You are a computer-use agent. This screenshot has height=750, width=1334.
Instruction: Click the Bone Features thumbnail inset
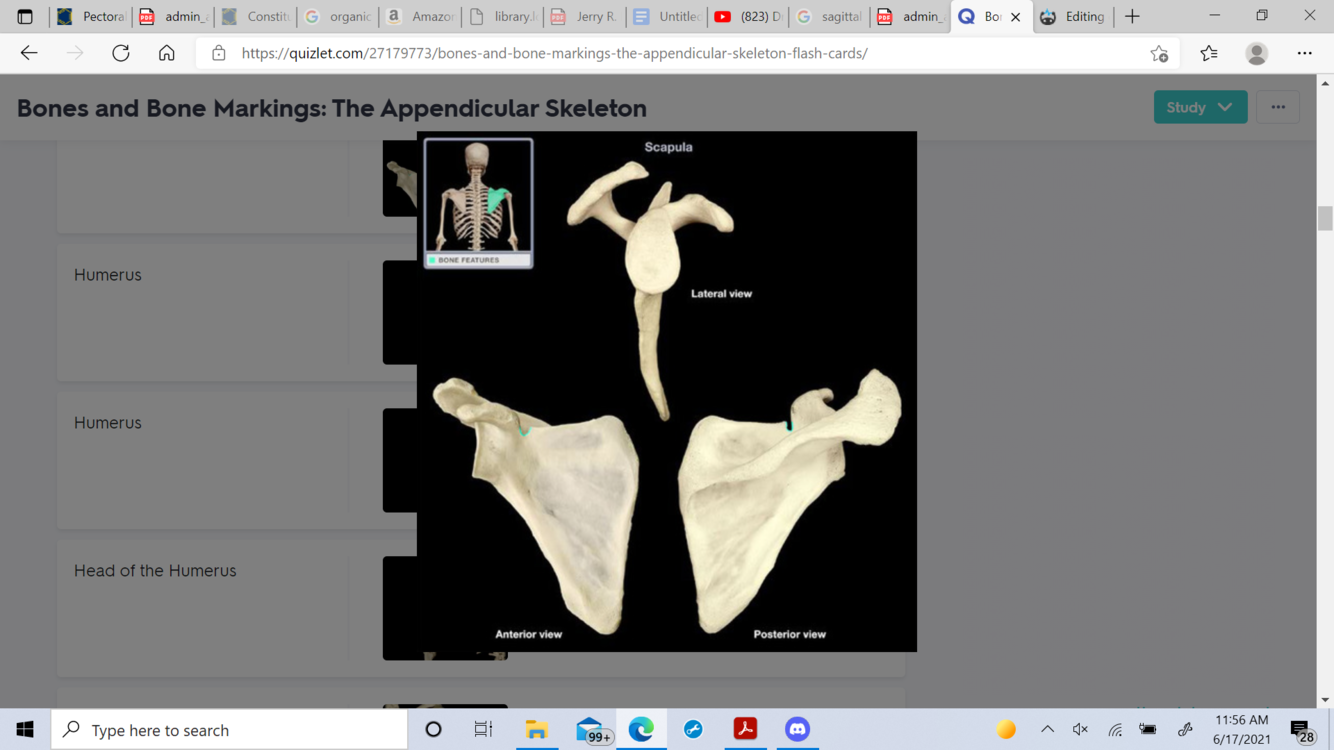(478, 204)
